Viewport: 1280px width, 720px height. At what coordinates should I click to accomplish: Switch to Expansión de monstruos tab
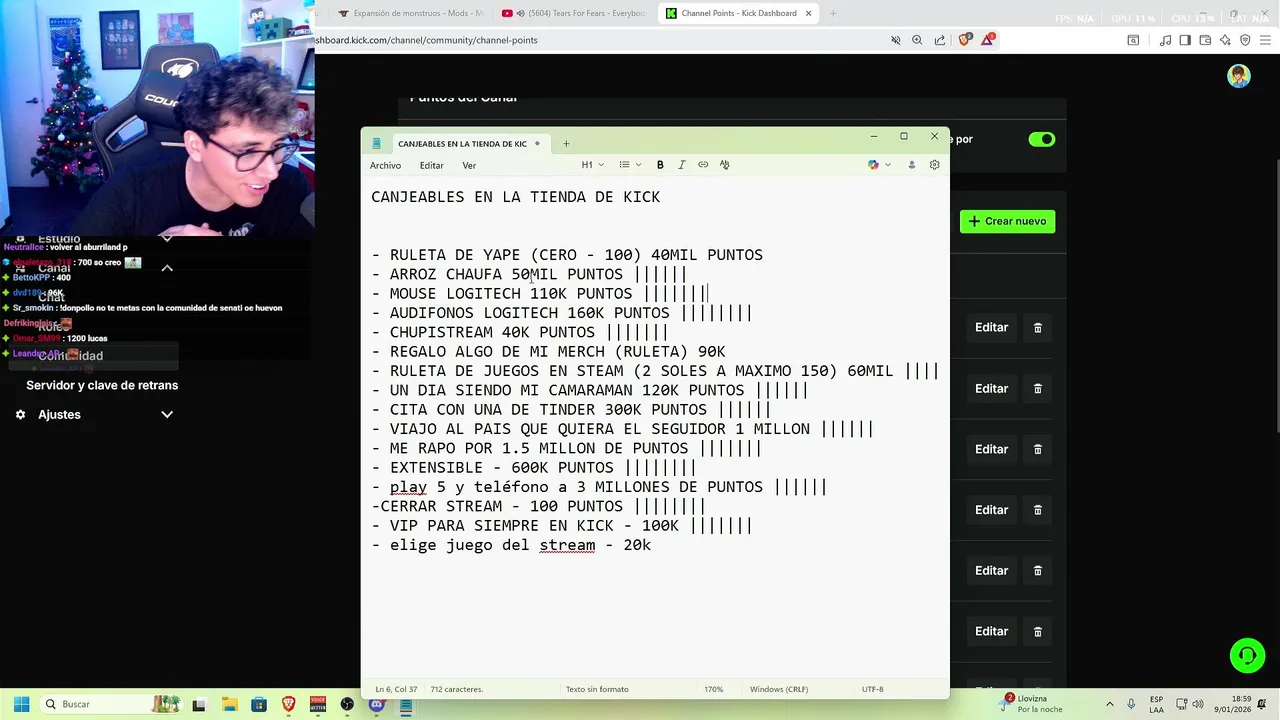click(410, 13)
